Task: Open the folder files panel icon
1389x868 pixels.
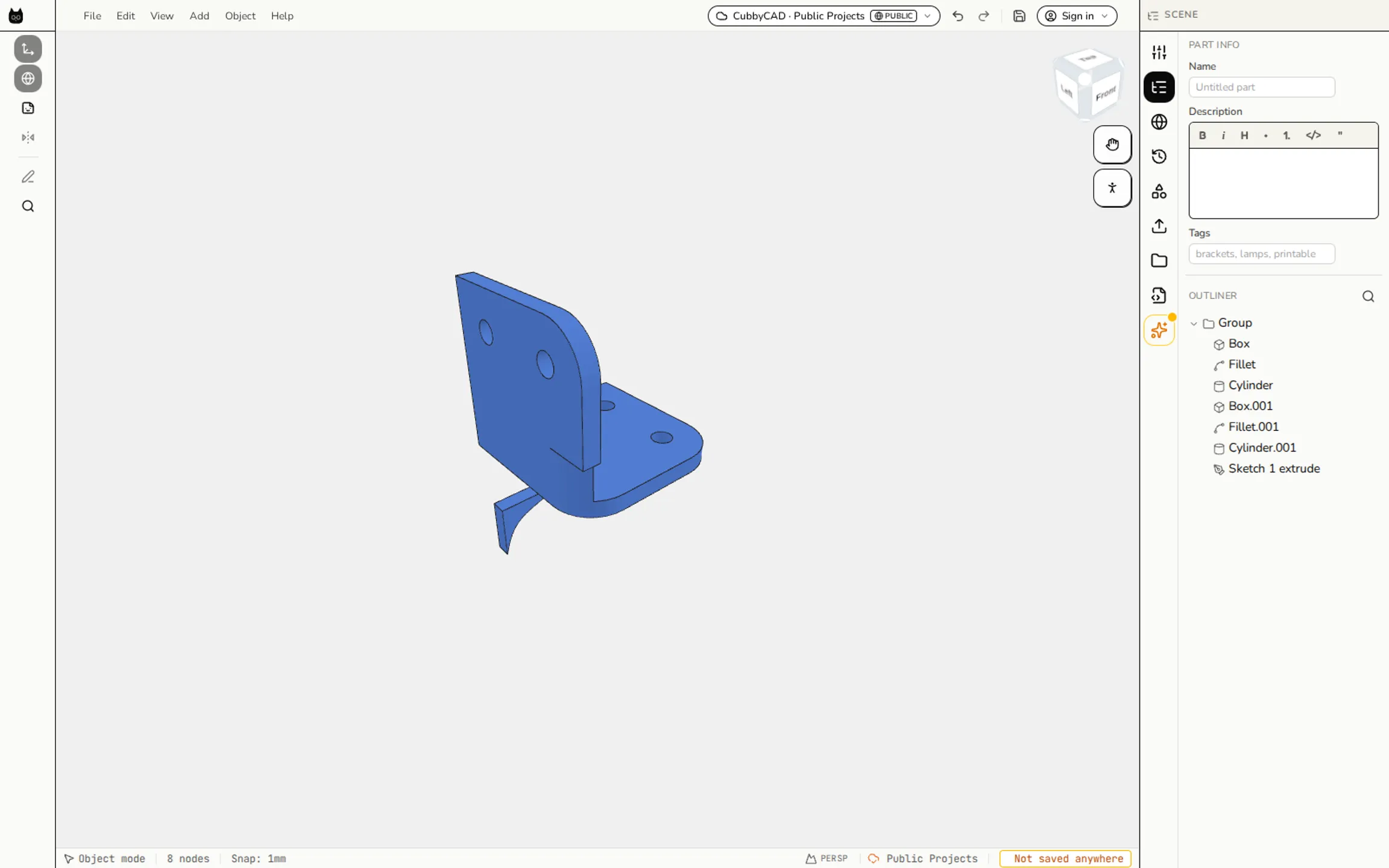Action: tap(1159, 260)
